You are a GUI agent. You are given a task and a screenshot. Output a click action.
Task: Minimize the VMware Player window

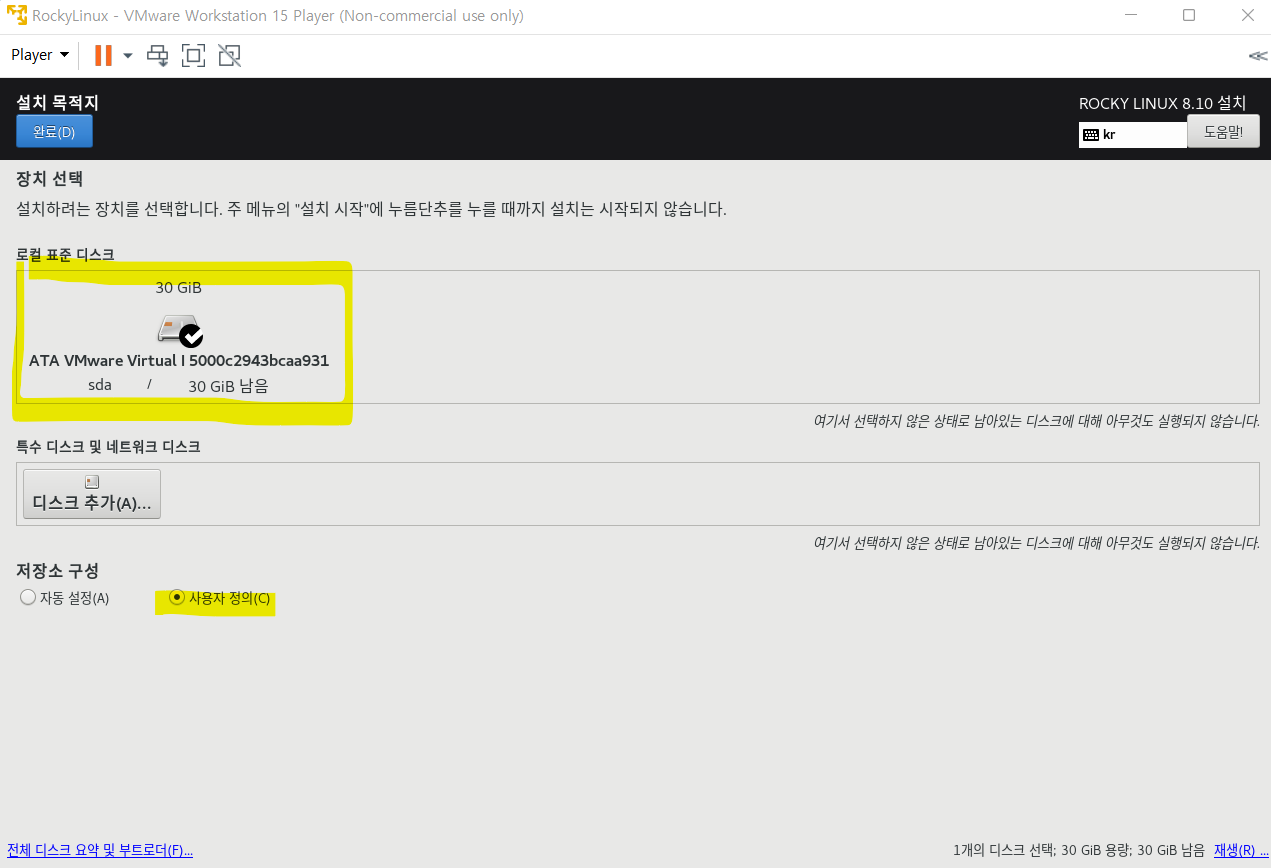pos(1131,16)
